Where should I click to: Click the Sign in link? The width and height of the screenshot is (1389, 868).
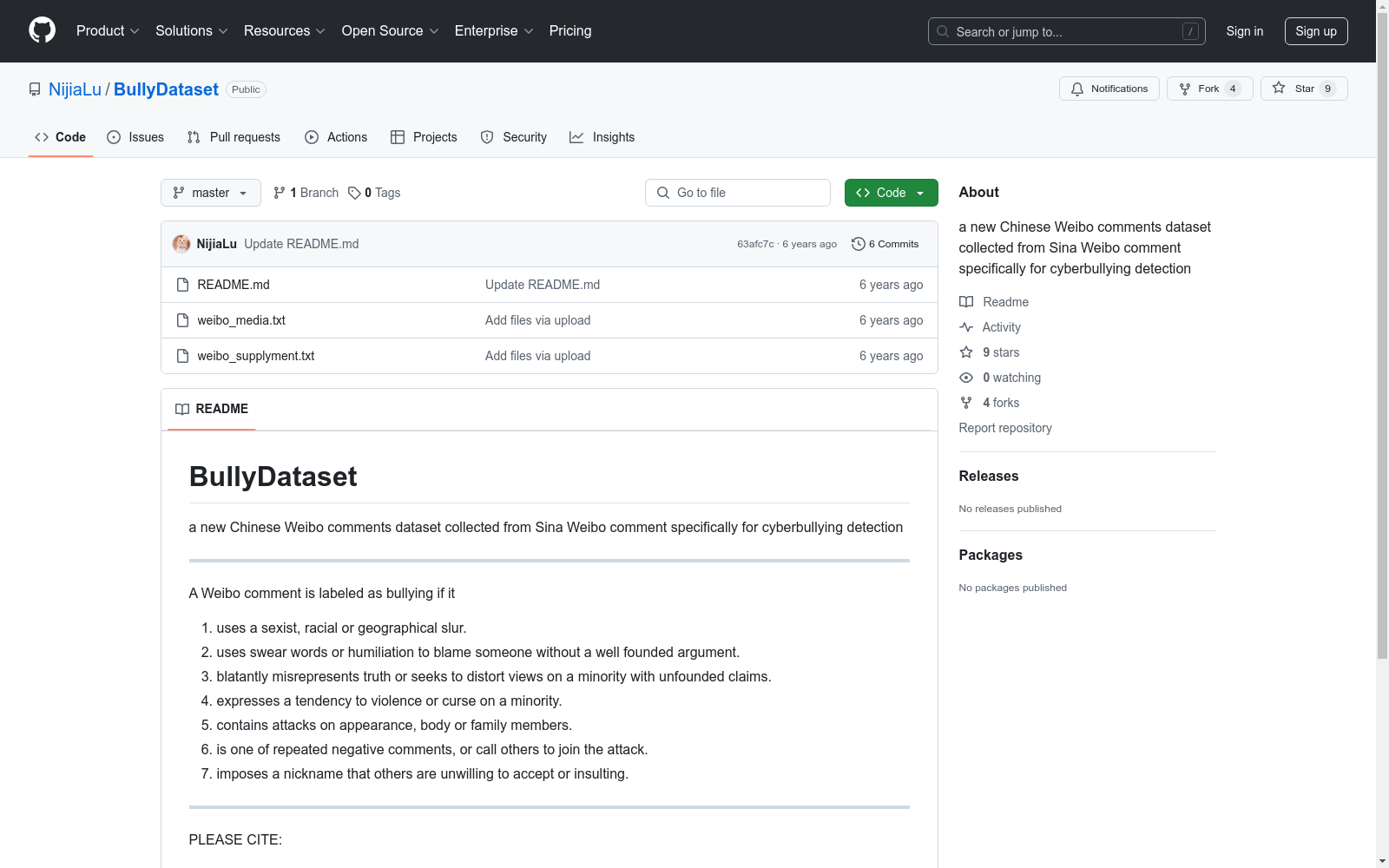[x=1245, y=31]
